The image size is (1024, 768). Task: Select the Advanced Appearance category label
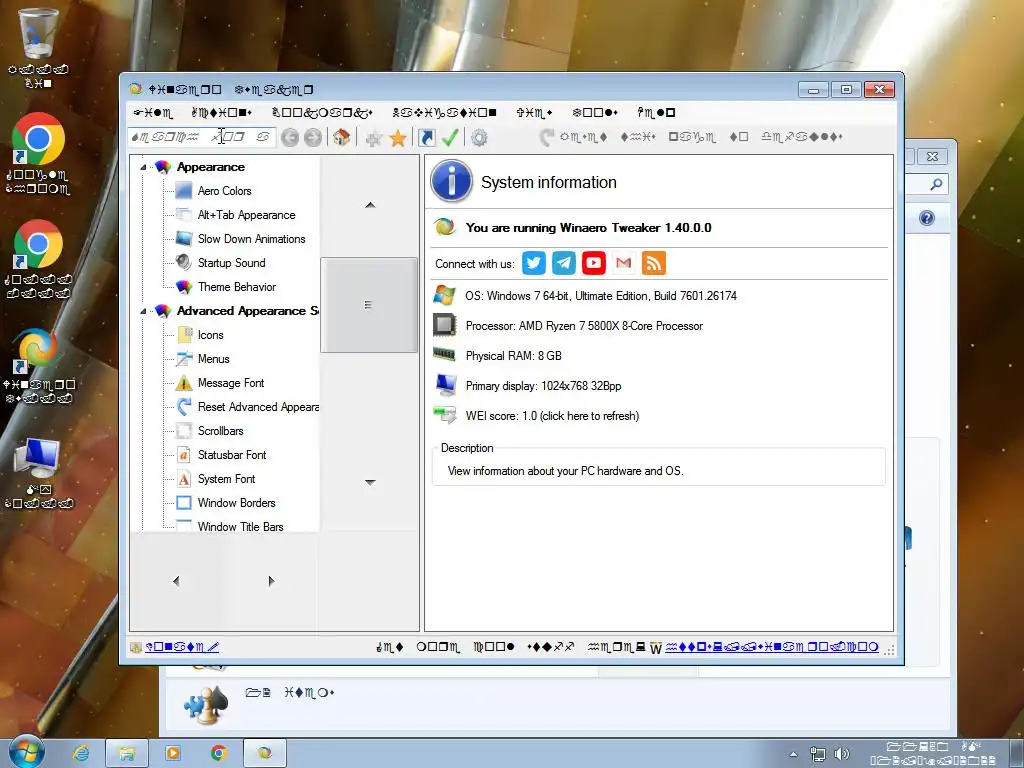pyautogui.click(x=248, y=311)
